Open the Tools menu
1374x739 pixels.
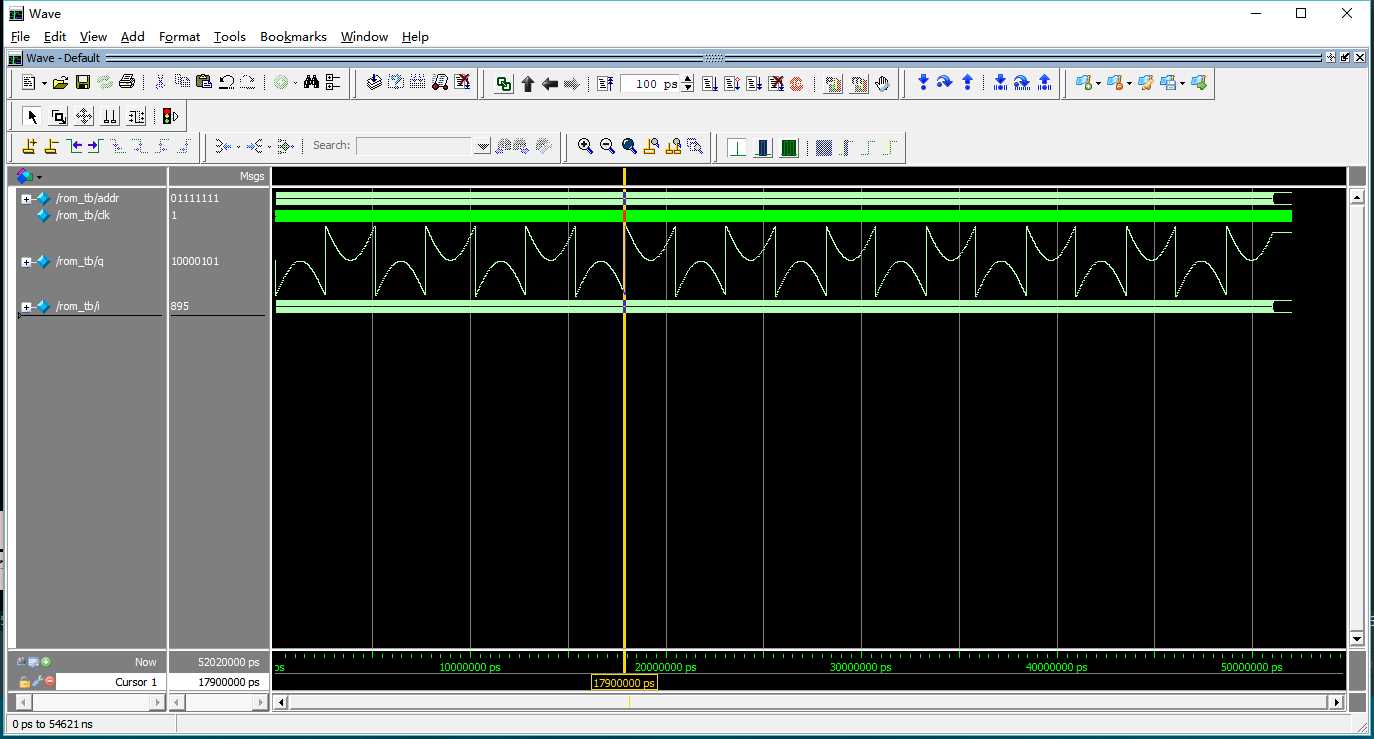[229, 36]
